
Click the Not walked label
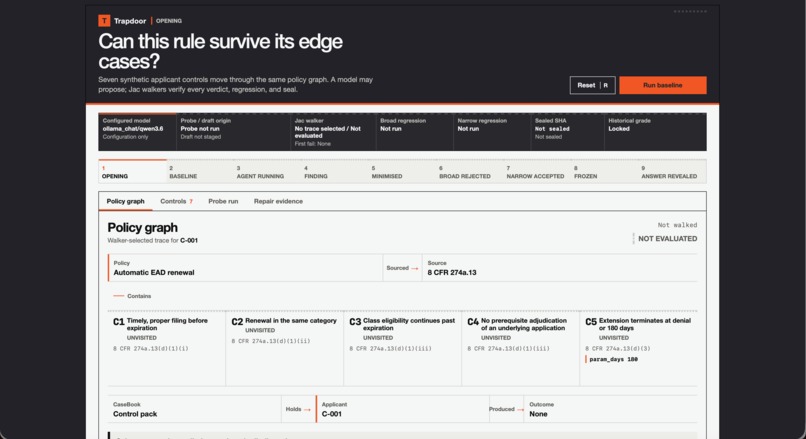(x=677, y=225)
